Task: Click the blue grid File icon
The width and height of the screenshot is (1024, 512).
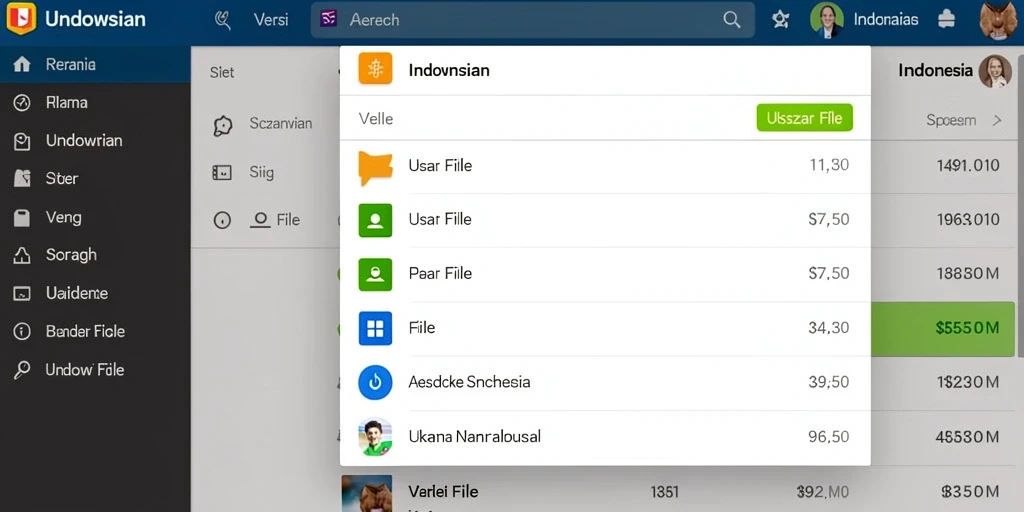Action: 376,328
